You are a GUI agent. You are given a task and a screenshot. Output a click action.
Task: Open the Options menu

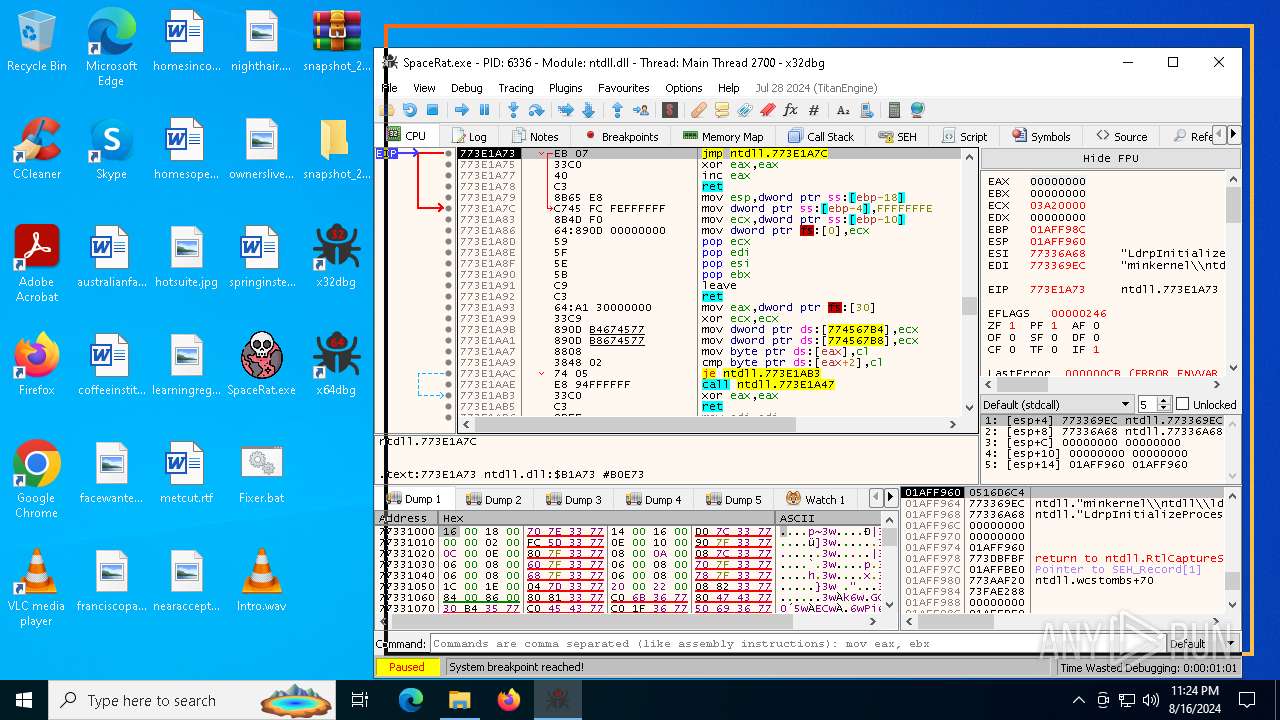[x=684, y=88]
